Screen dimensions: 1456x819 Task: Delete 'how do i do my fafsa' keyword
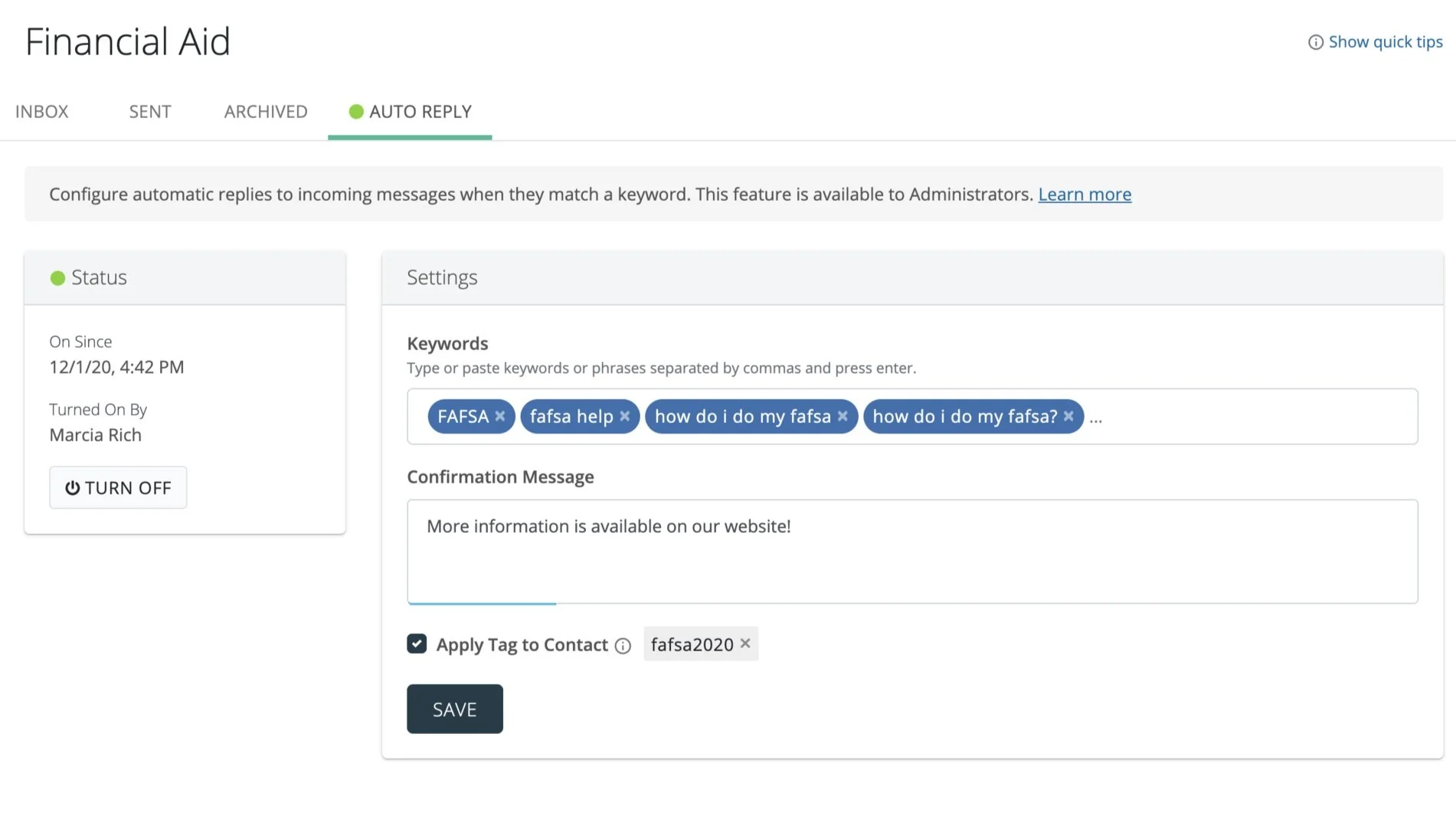click(843, 416)
